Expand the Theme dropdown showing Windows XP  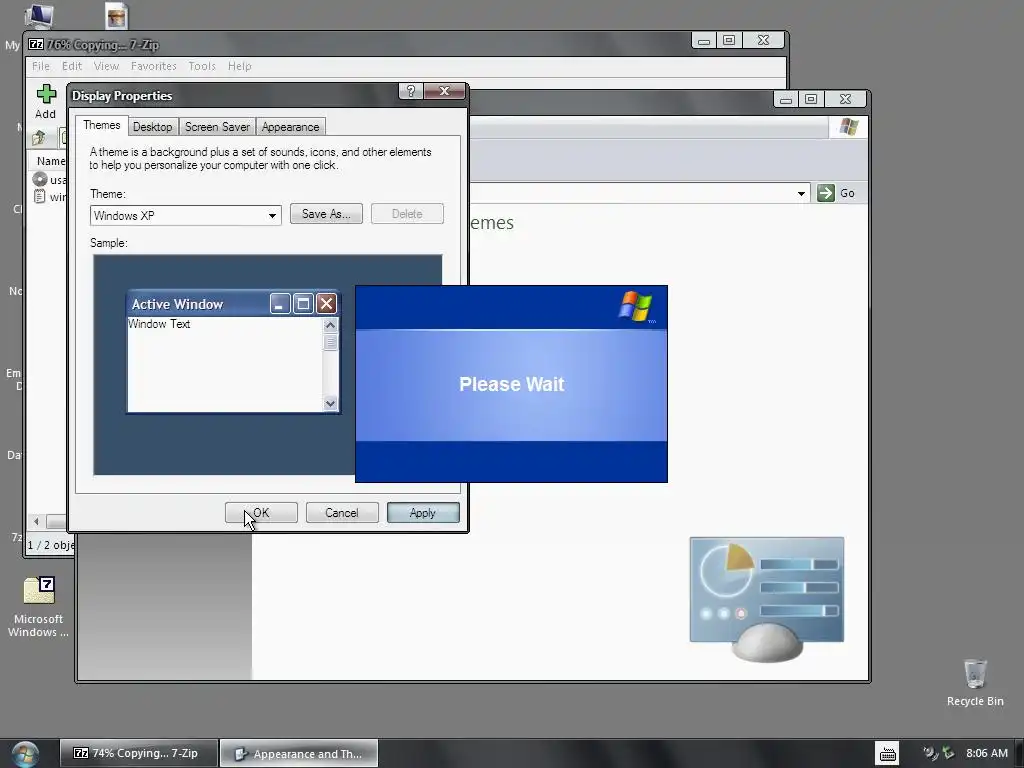(x=272, y=216)
